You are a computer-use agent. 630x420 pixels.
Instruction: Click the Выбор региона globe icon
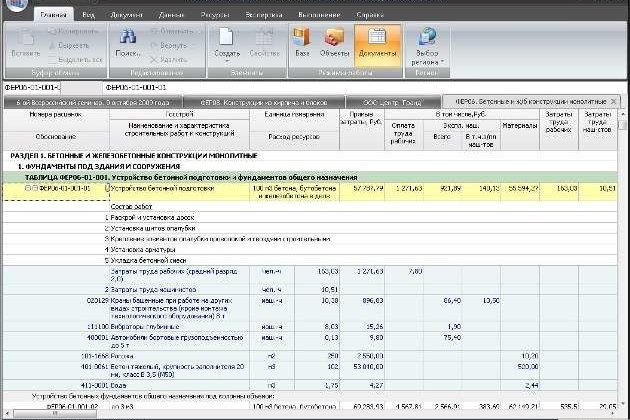427,37
